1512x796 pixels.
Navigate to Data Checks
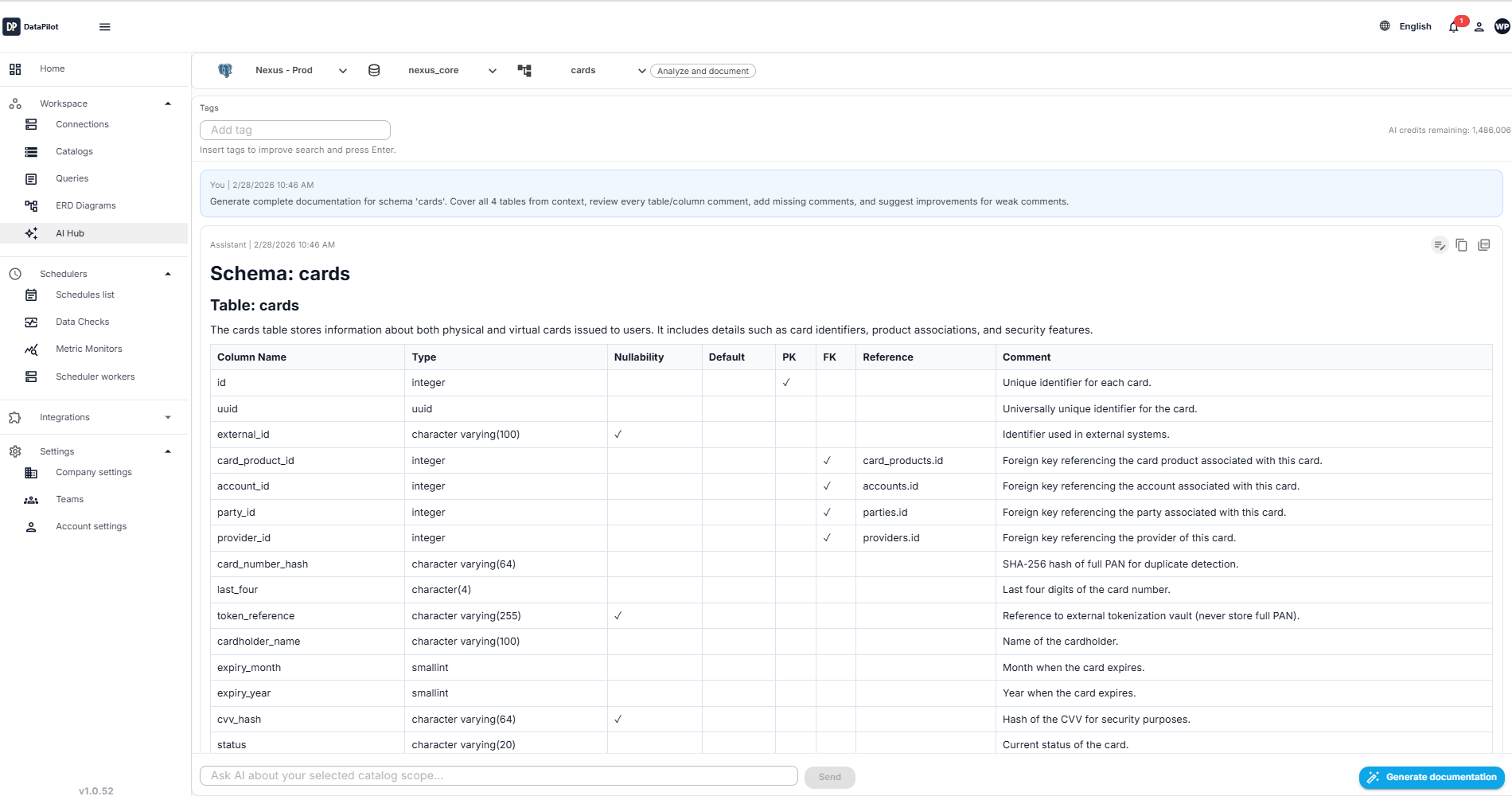click(82, 322)
